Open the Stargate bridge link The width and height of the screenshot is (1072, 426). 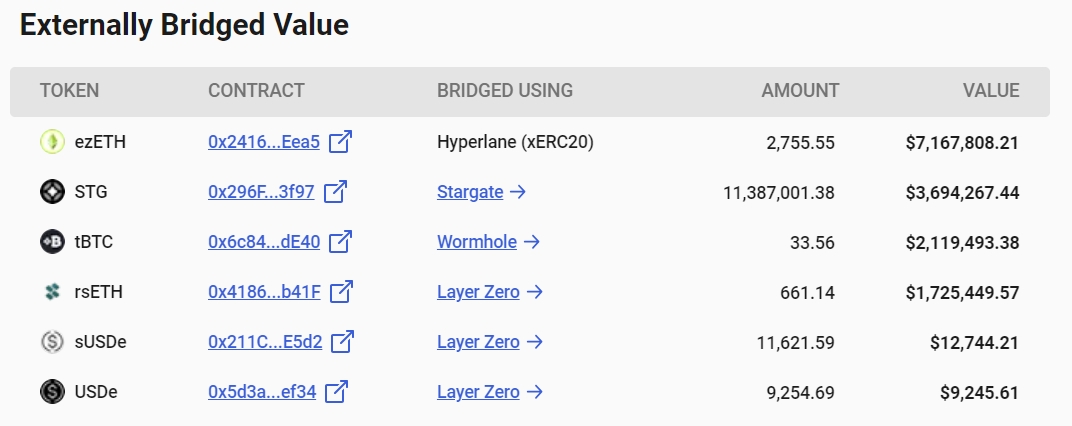pyautogui.click(x=481, y=192)
